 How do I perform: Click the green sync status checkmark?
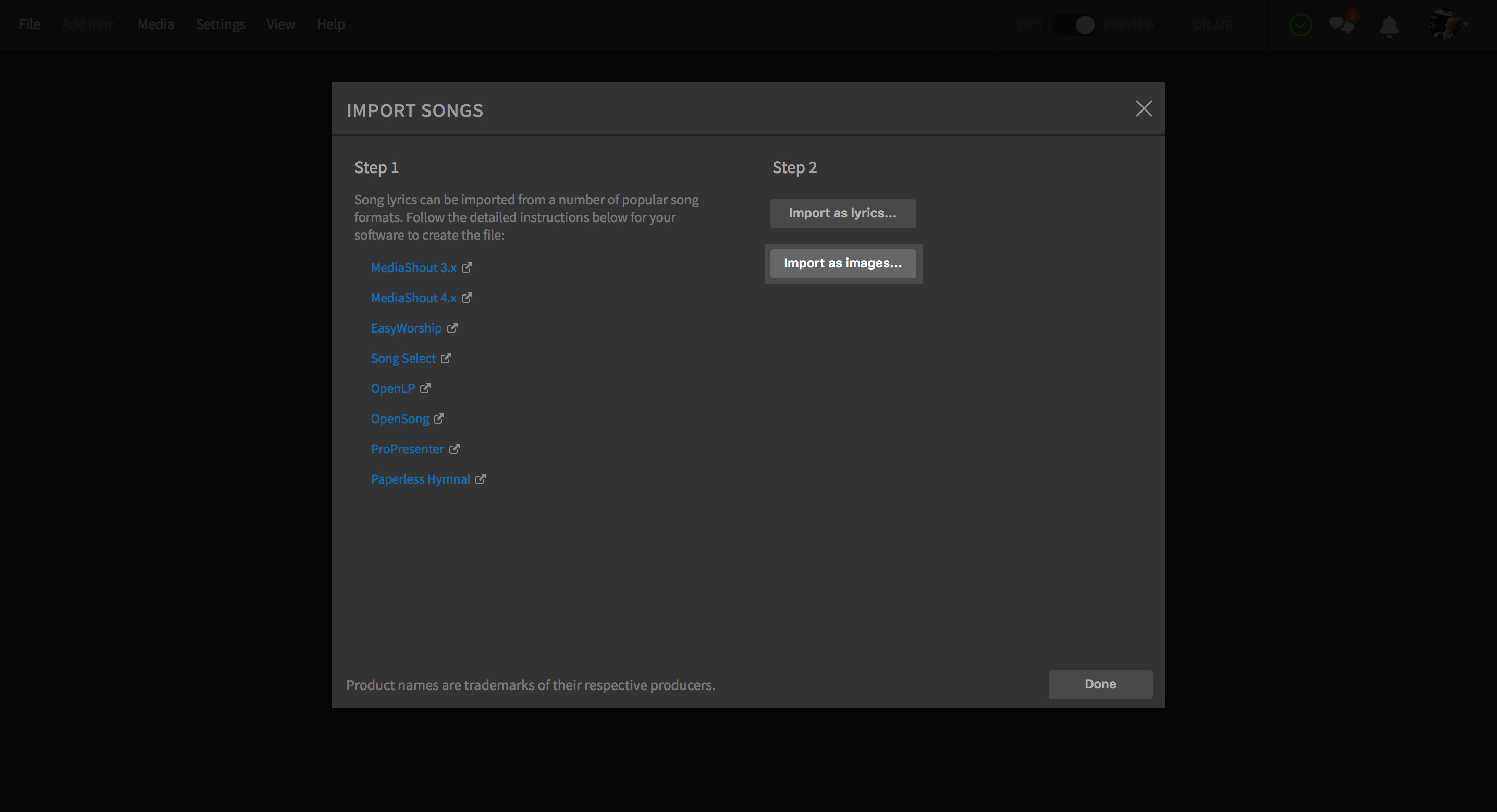[1300, 25]
